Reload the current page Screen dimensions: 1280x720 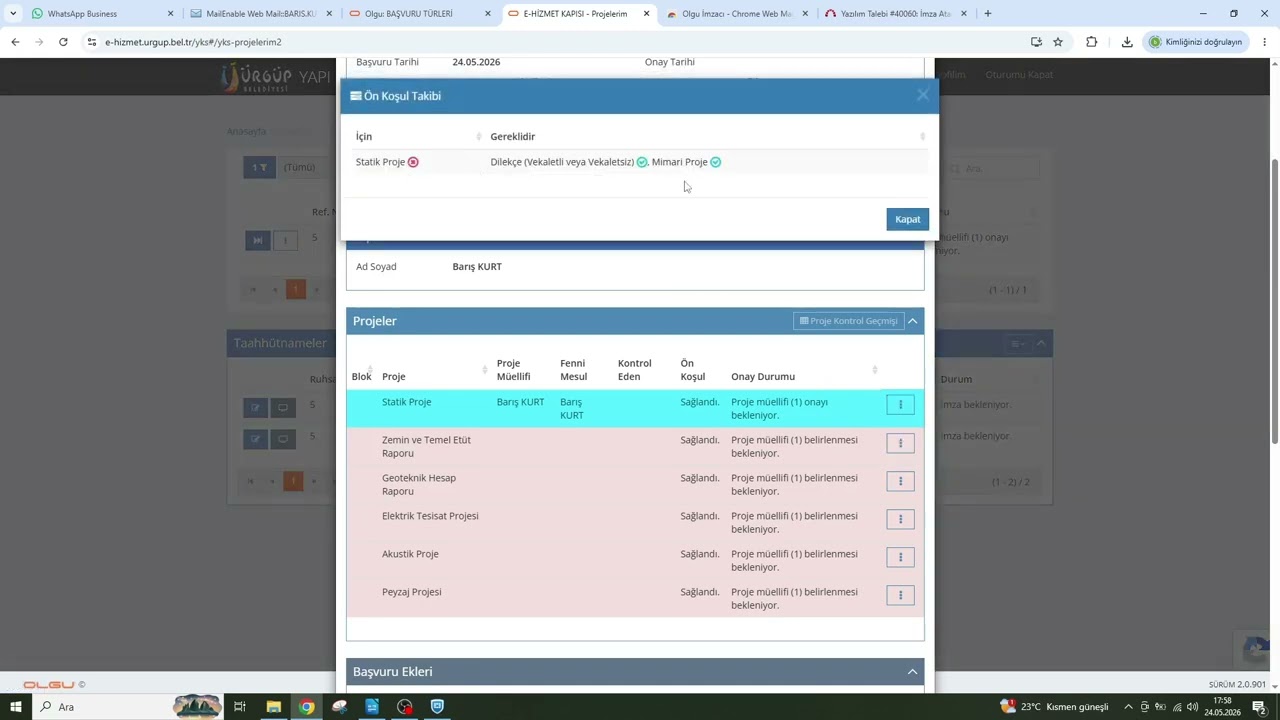pyautogui.click(x=63, y=42)
